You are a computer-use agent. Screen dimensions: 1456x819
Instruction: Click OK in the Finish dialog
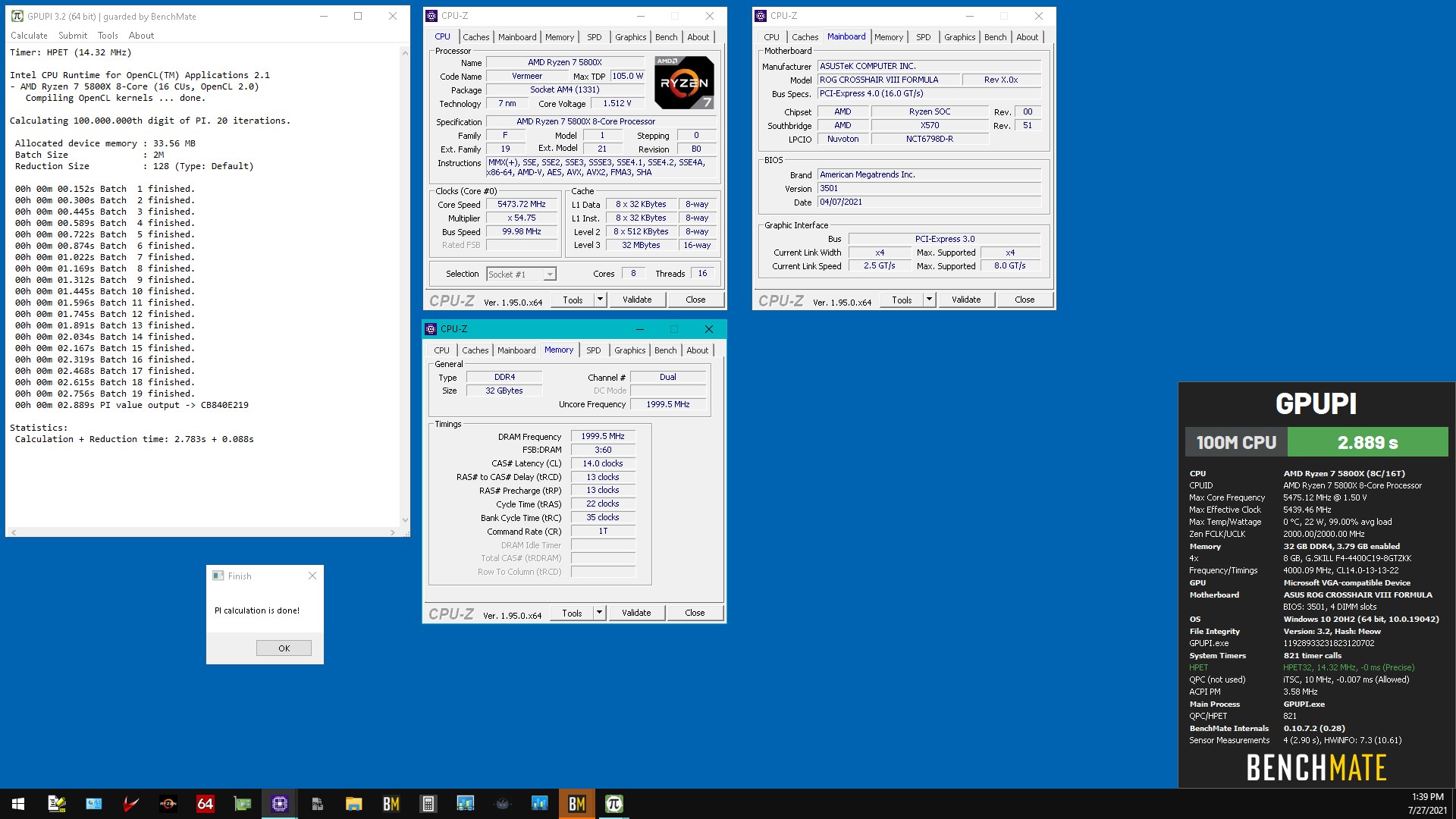(284, 648)
